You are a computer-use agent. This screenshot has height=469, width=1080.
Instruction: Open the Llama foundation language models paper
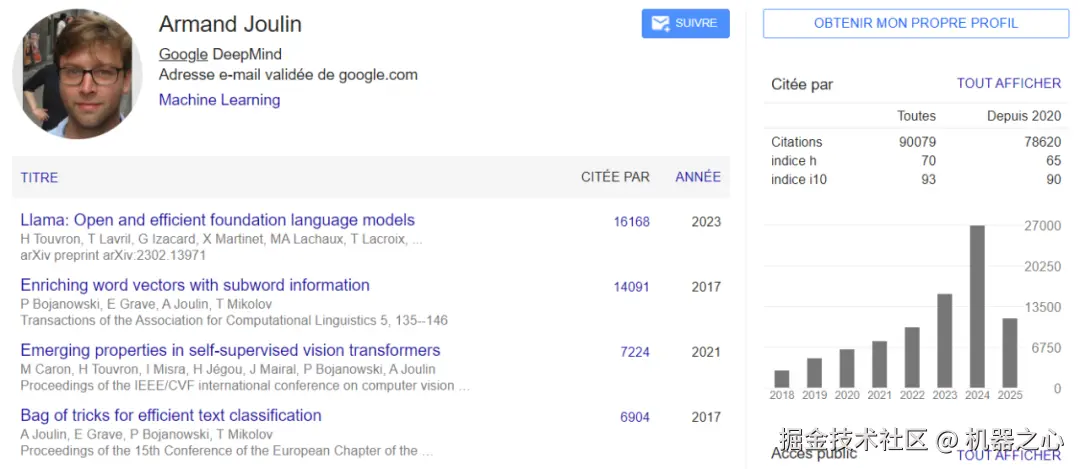217,220
